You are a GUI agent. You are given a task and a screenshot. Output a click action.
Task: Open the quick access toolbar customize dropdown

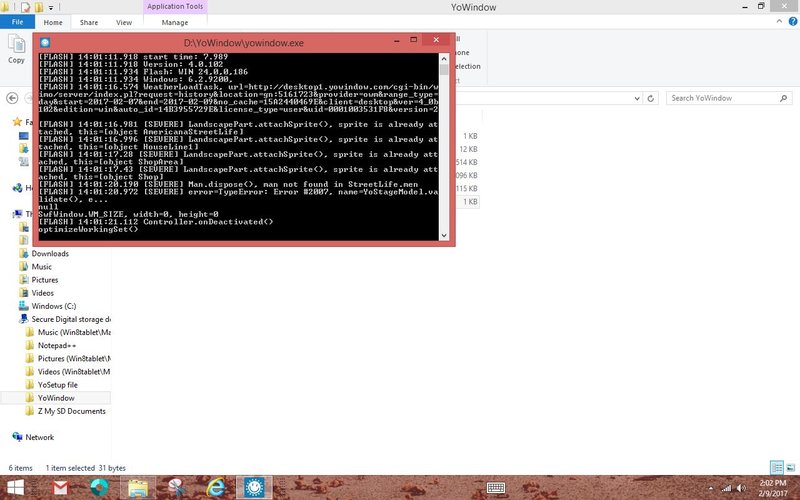51,8
